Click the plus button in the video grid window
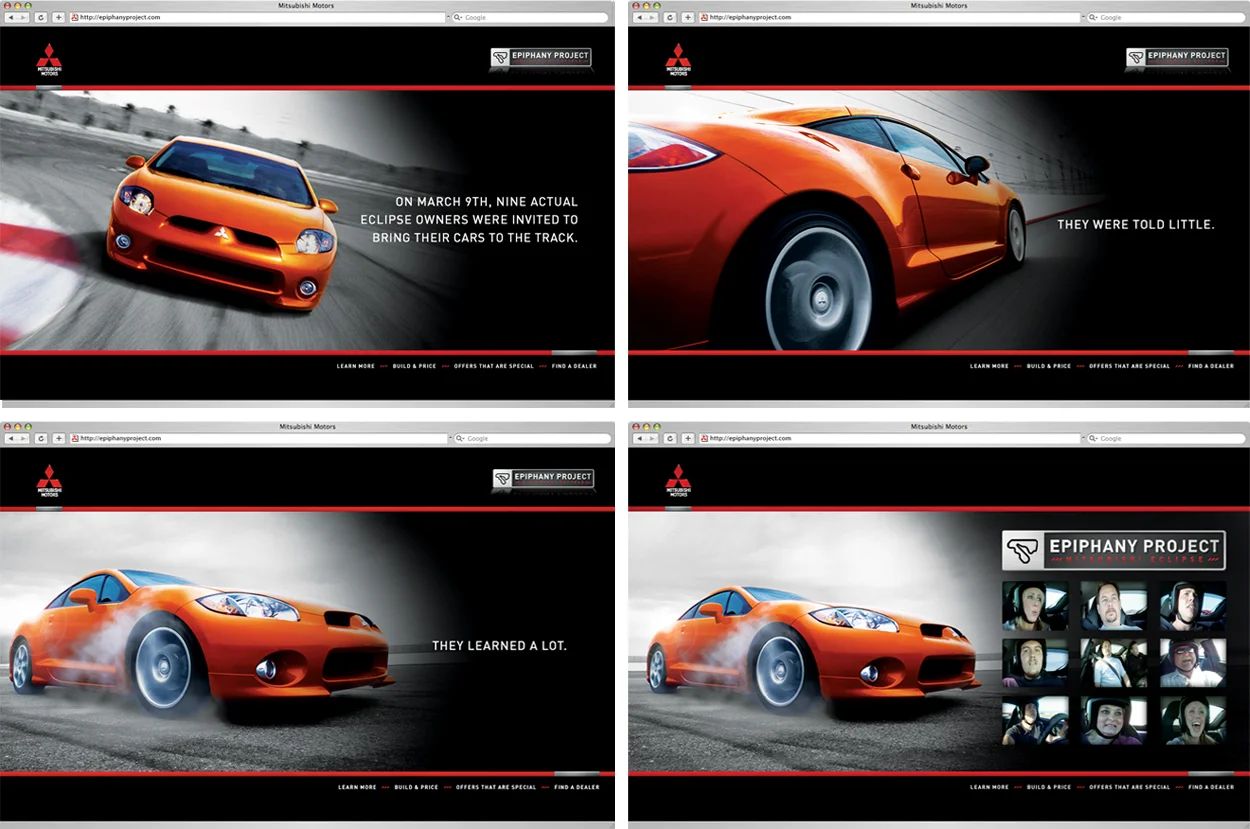 point(689,439)
